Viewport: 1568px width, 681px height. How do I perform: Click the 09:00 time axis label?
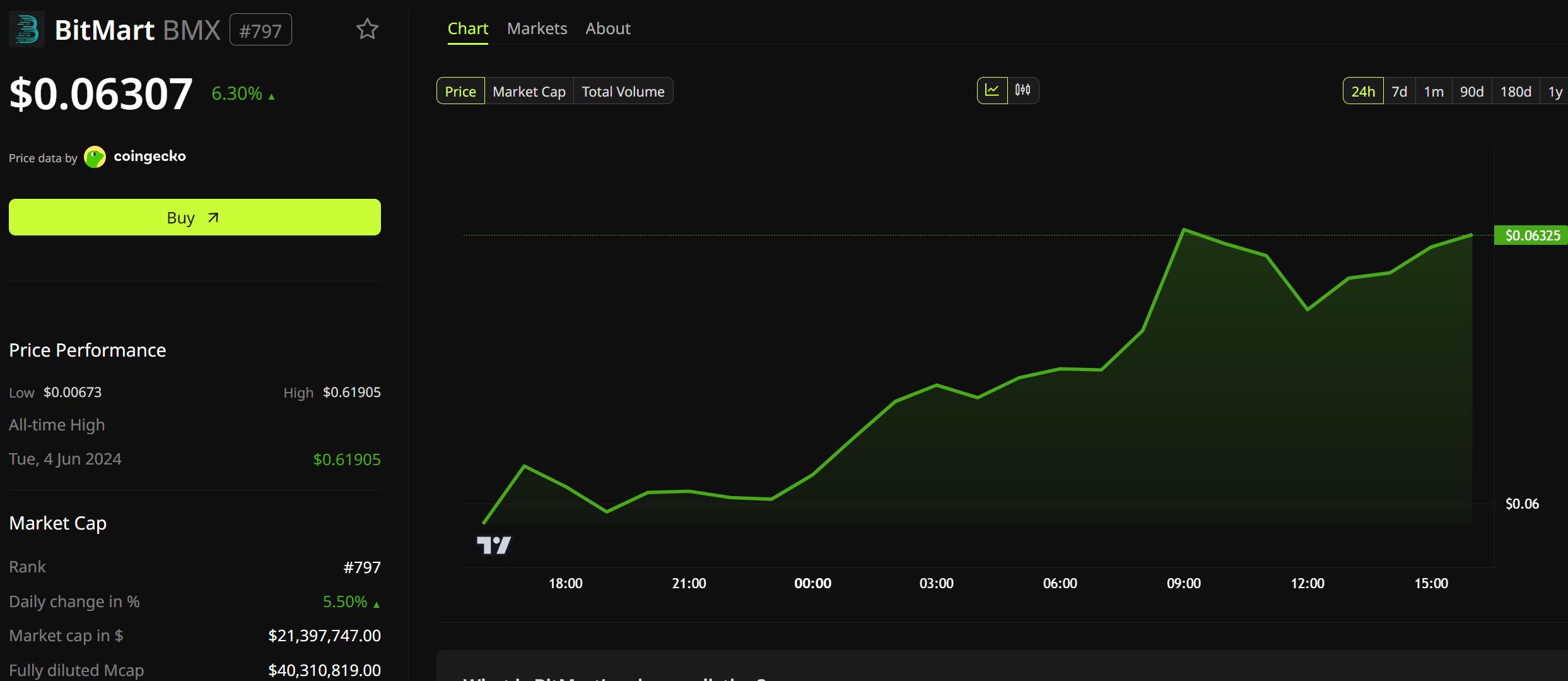pyautogui.click(x=1184, y=583)
